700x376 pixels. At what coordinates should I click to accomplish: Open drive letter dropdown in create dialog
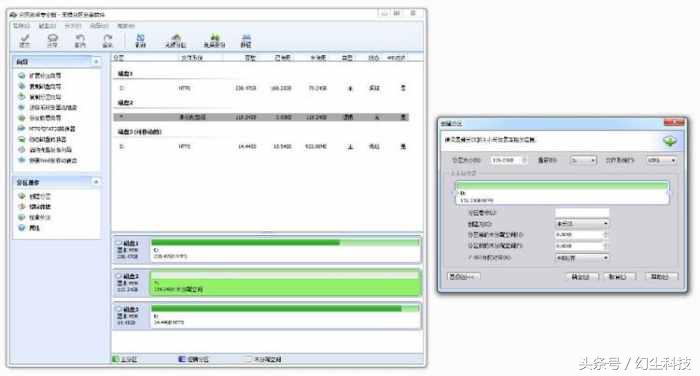(x=583, y=160)
